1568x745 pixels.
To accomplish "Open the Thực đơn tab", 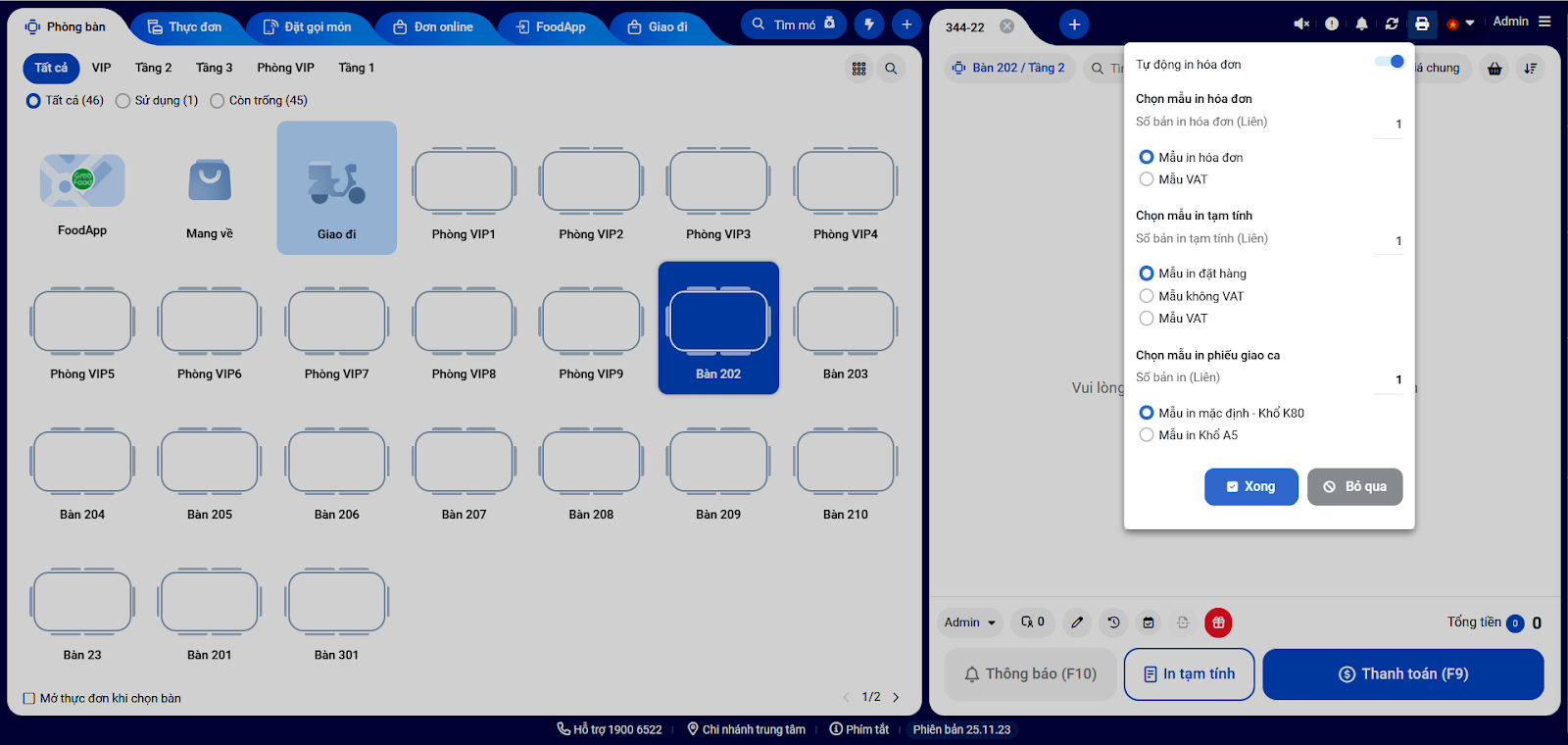I will (185, 26).
